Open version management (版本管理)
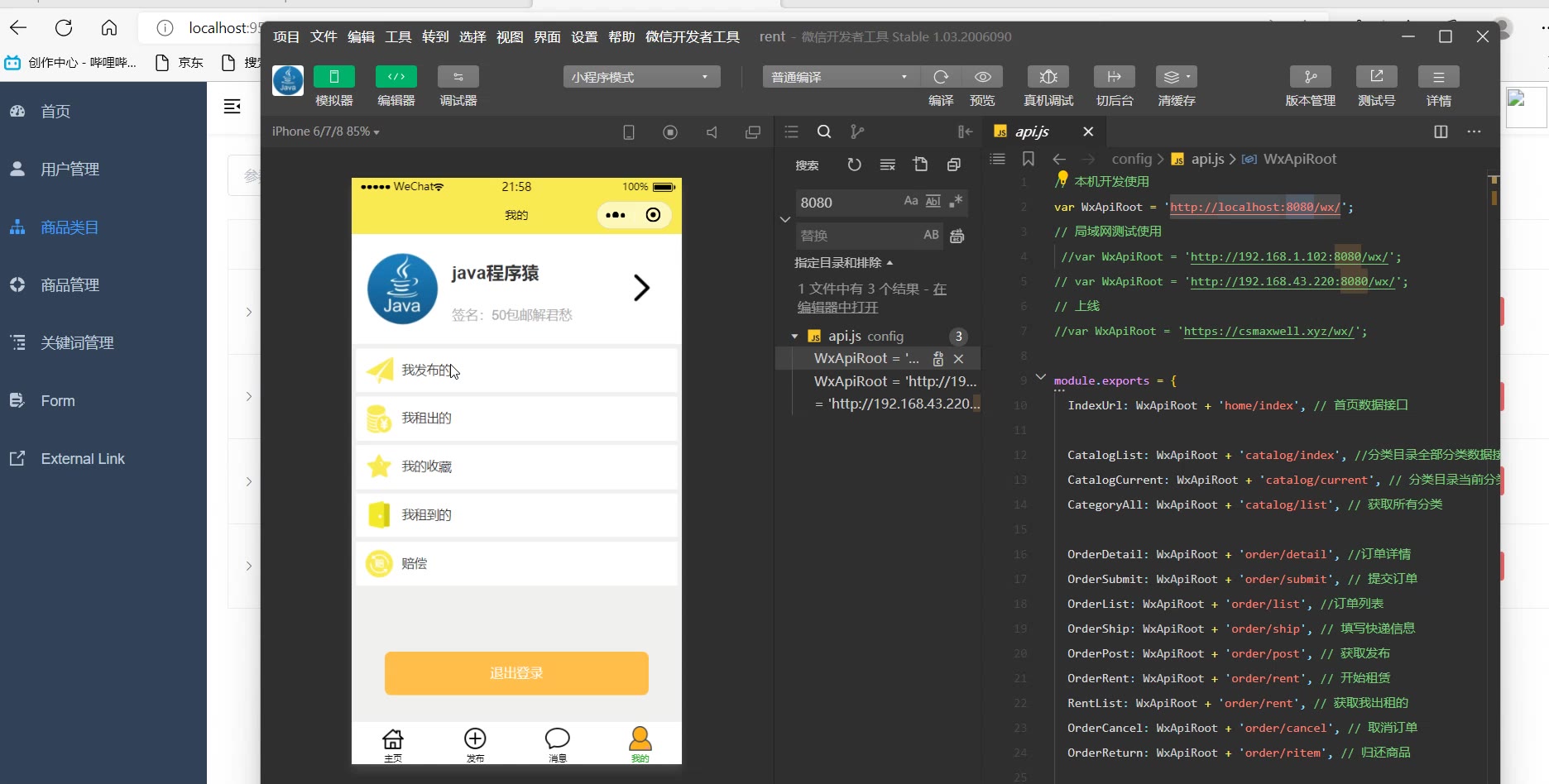Screen dimensions: 1549x784 (x=1310, y=77)
